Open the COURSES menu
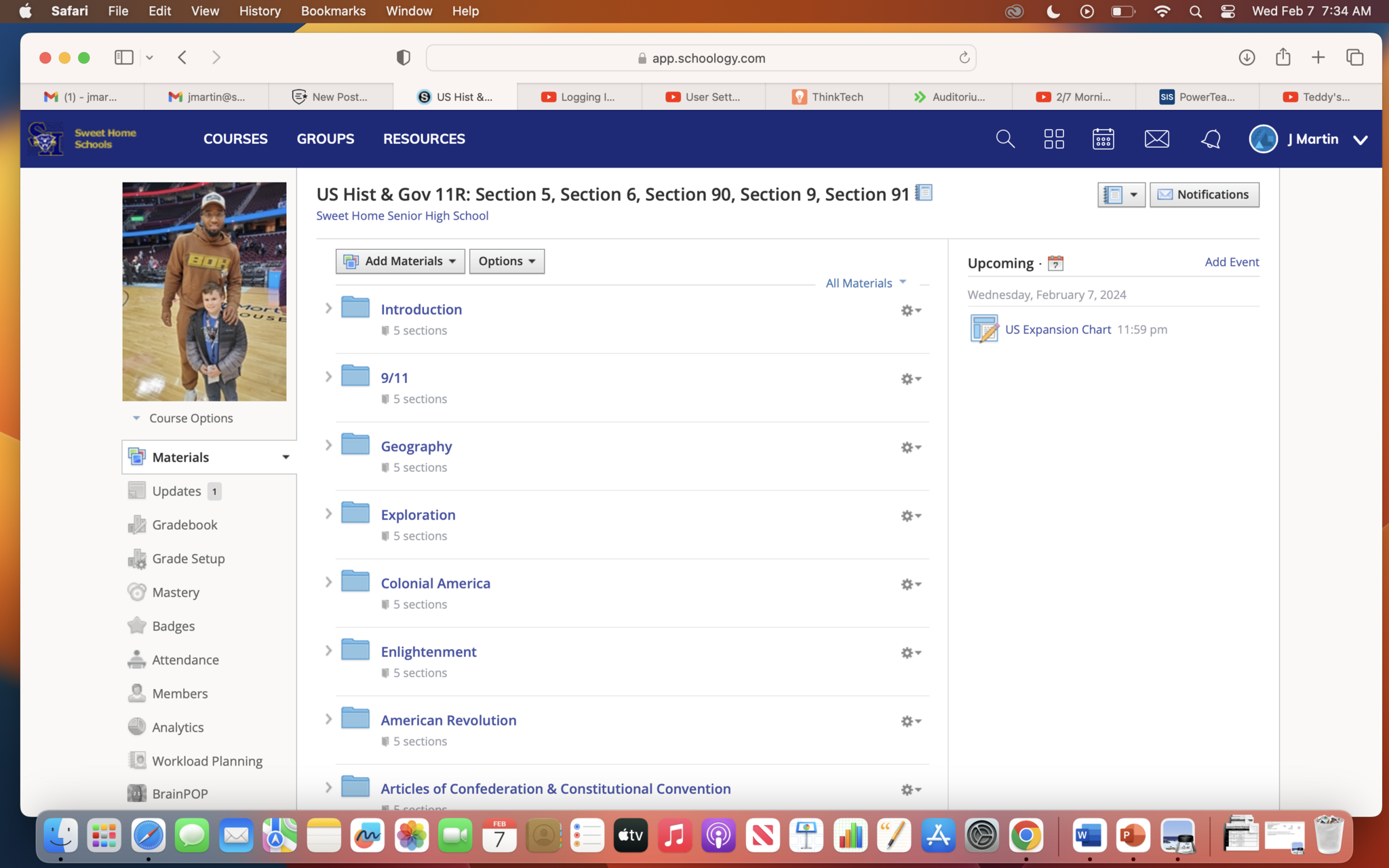The height and width of the screenshot is (868, 1389). pyautogui.click(x=235, y=139)
